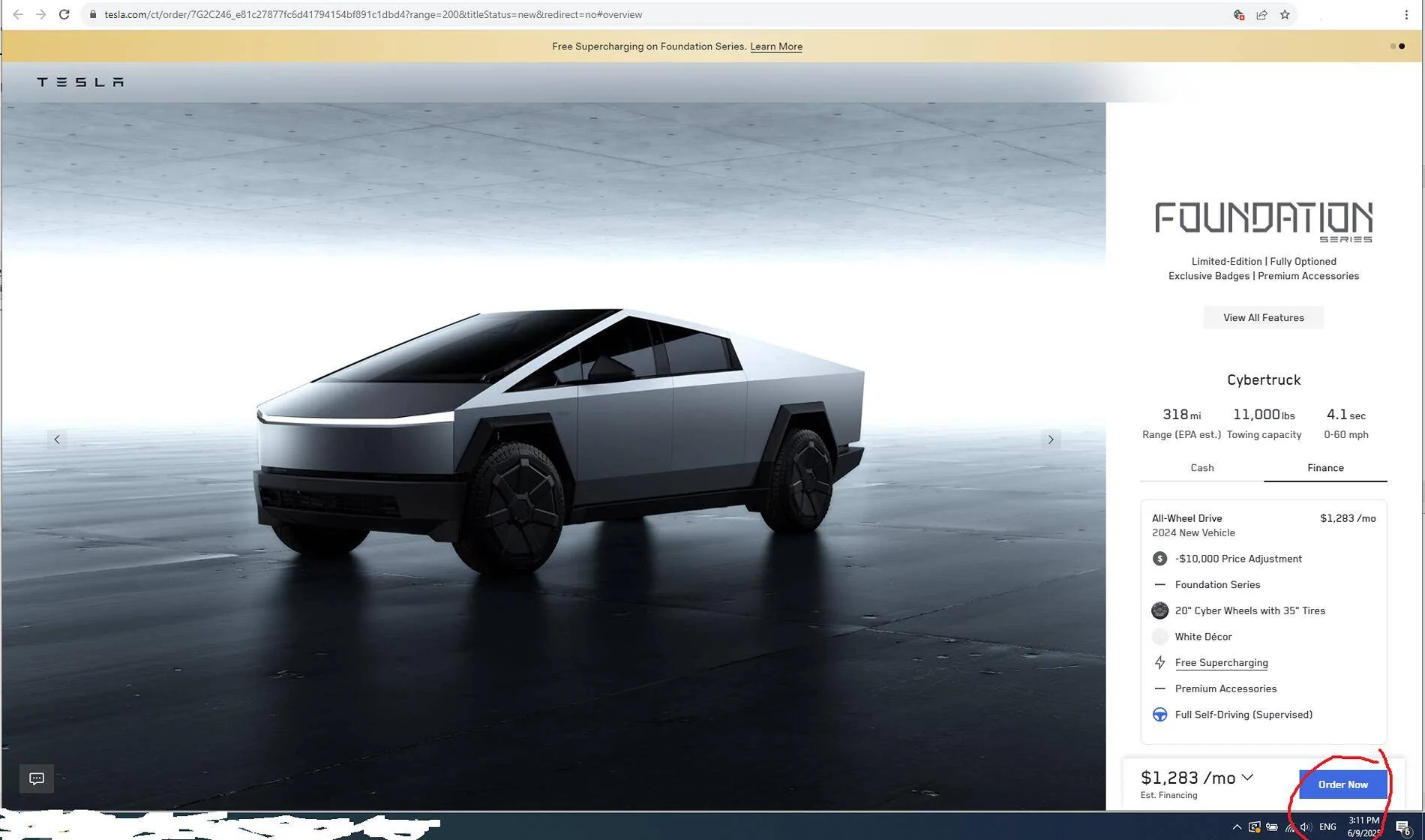Open the Windows notification center icon
1425x840 pixels.
point(1403,827)
